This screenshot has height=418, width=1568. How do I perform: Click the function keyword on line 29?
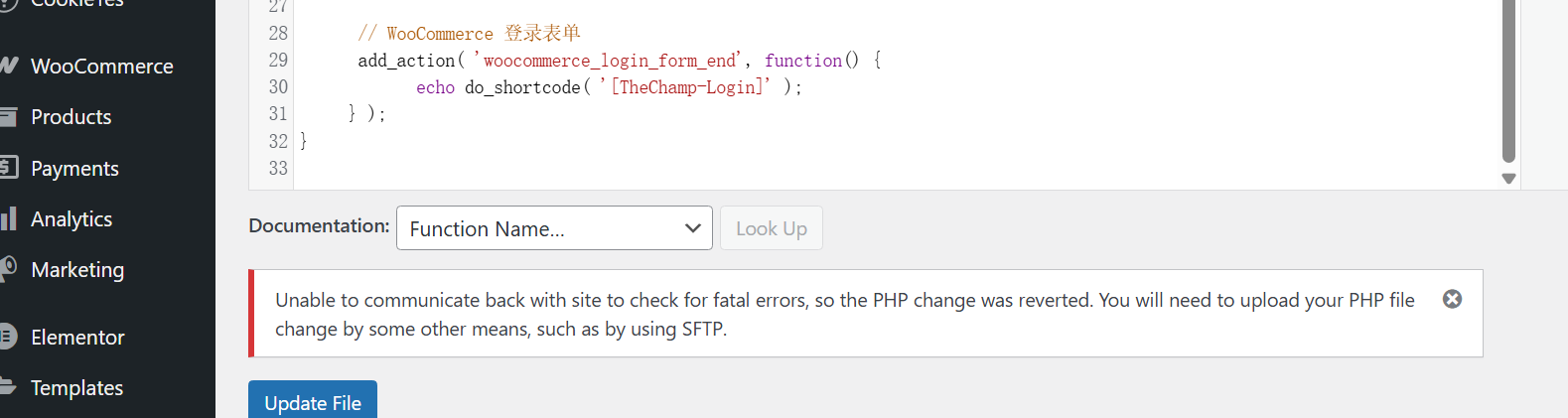tap(802, 61)
